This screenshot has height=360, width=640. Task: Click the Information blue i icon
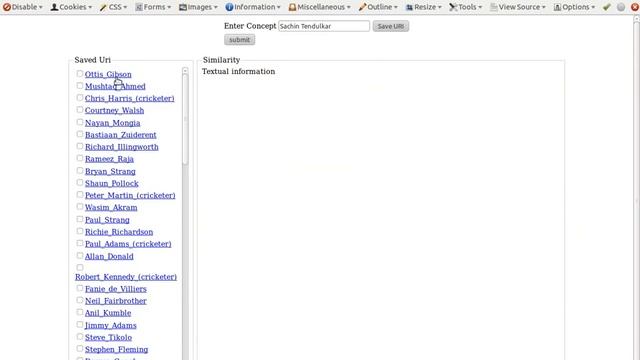[229, 7]
